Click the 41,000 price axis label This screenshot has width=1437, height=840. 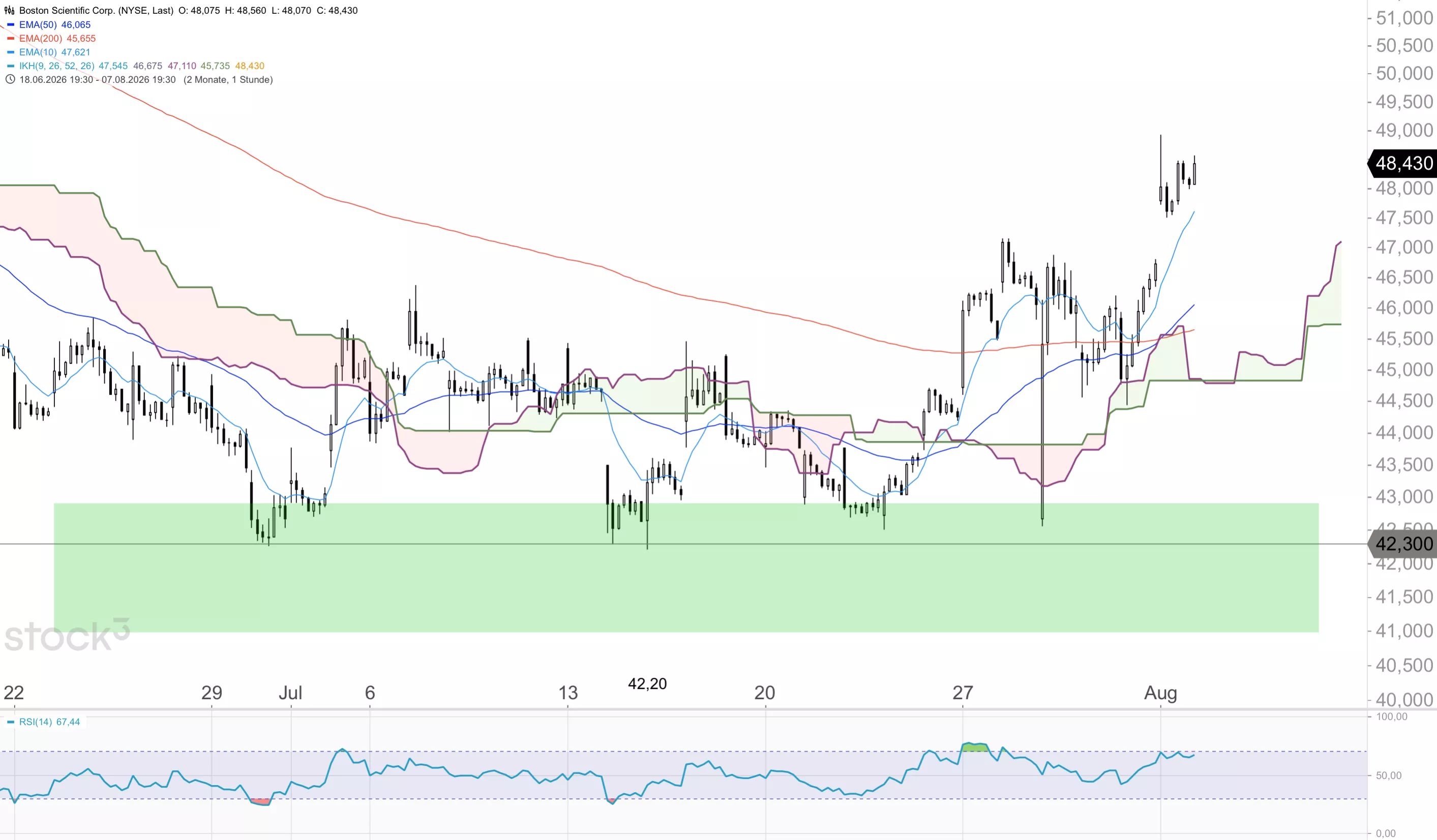[1404, 631]
